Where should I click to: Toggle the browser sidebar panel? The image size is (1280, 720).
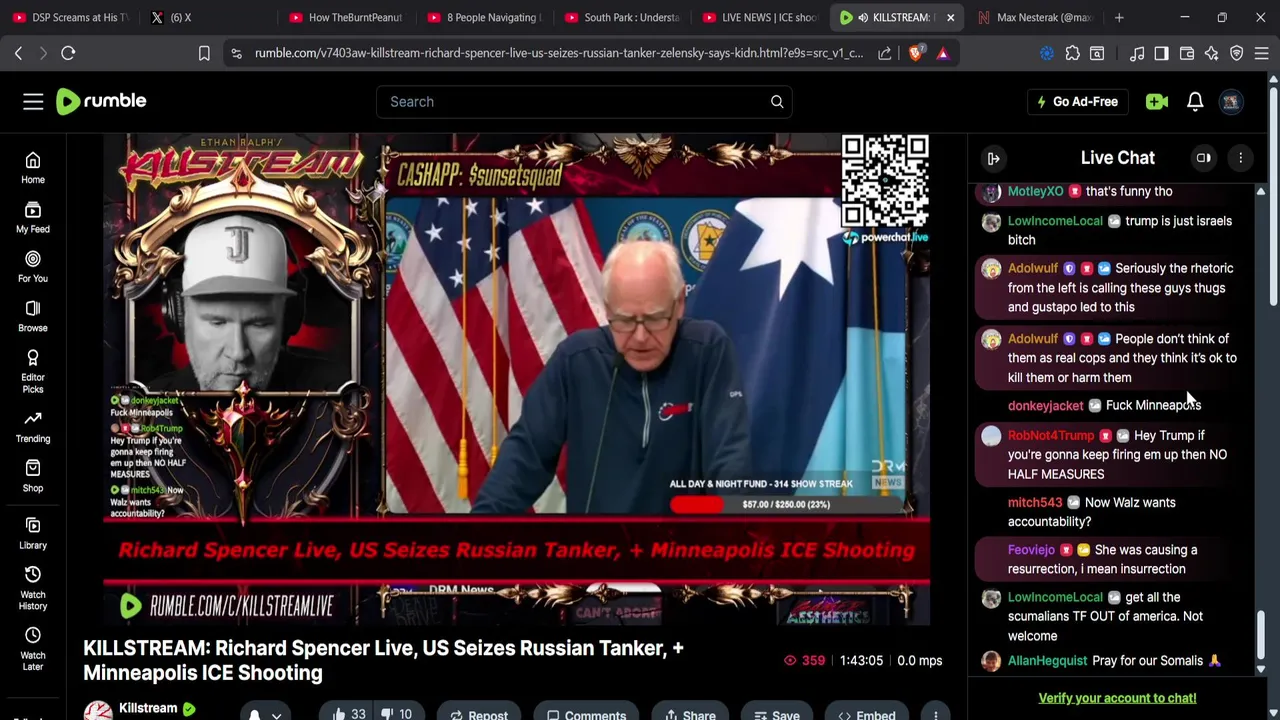1161,53
